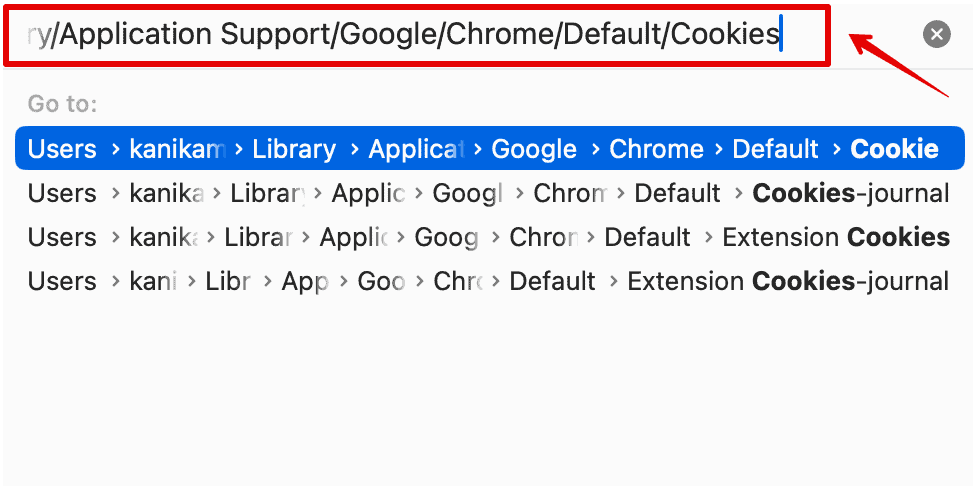Pick the Extension Cookies suggestion in third row
The width and height of the screenshot is (973, 486).
coord(835,237)
